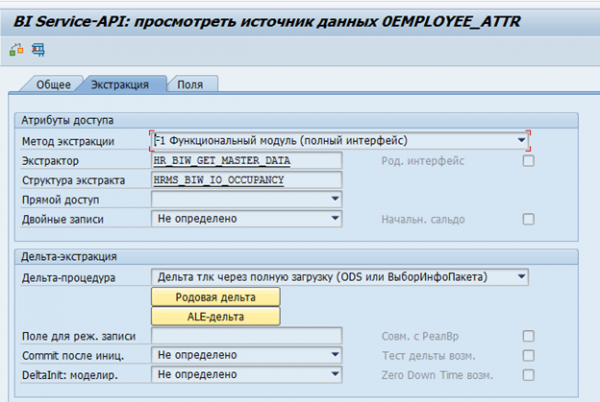Toggle the Начальн. сальдо checkbox
The height and width of the screenshot is (402, 600).
coord(528,219)
